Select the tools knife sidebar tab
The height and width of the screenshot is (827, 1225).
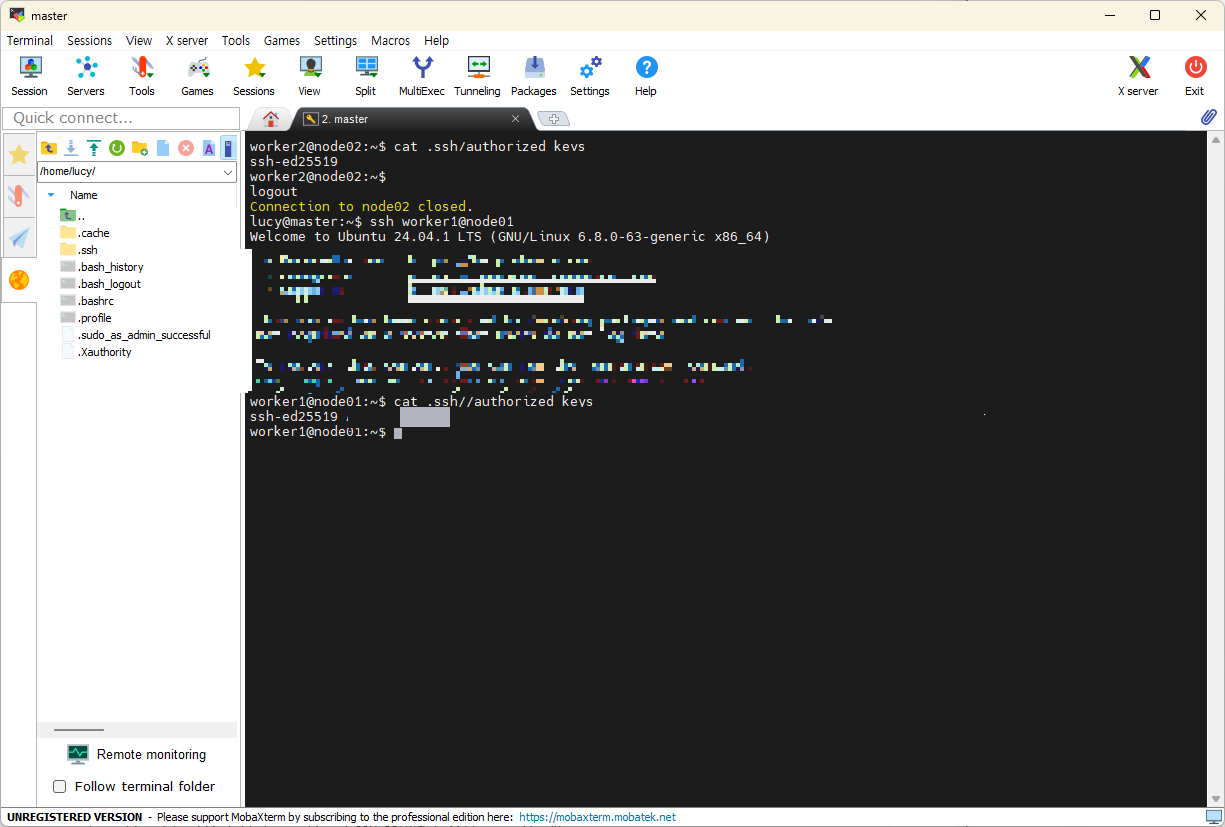(19, 195)
